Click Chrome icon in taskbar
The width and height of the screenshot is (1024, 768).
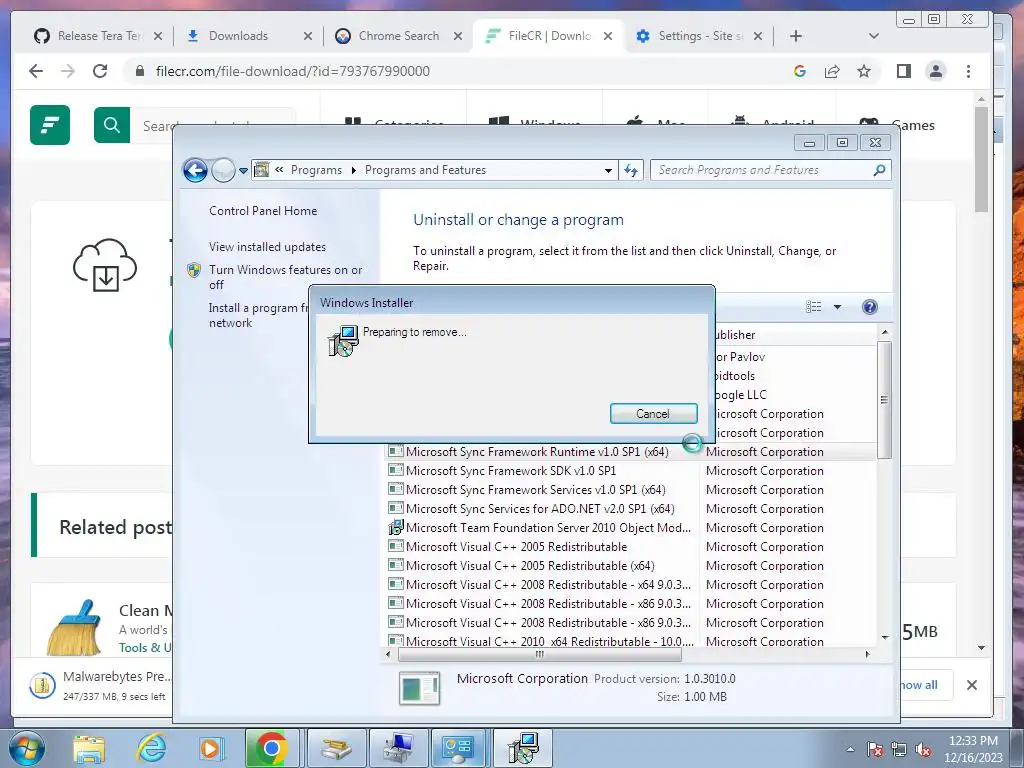(272, 748)
